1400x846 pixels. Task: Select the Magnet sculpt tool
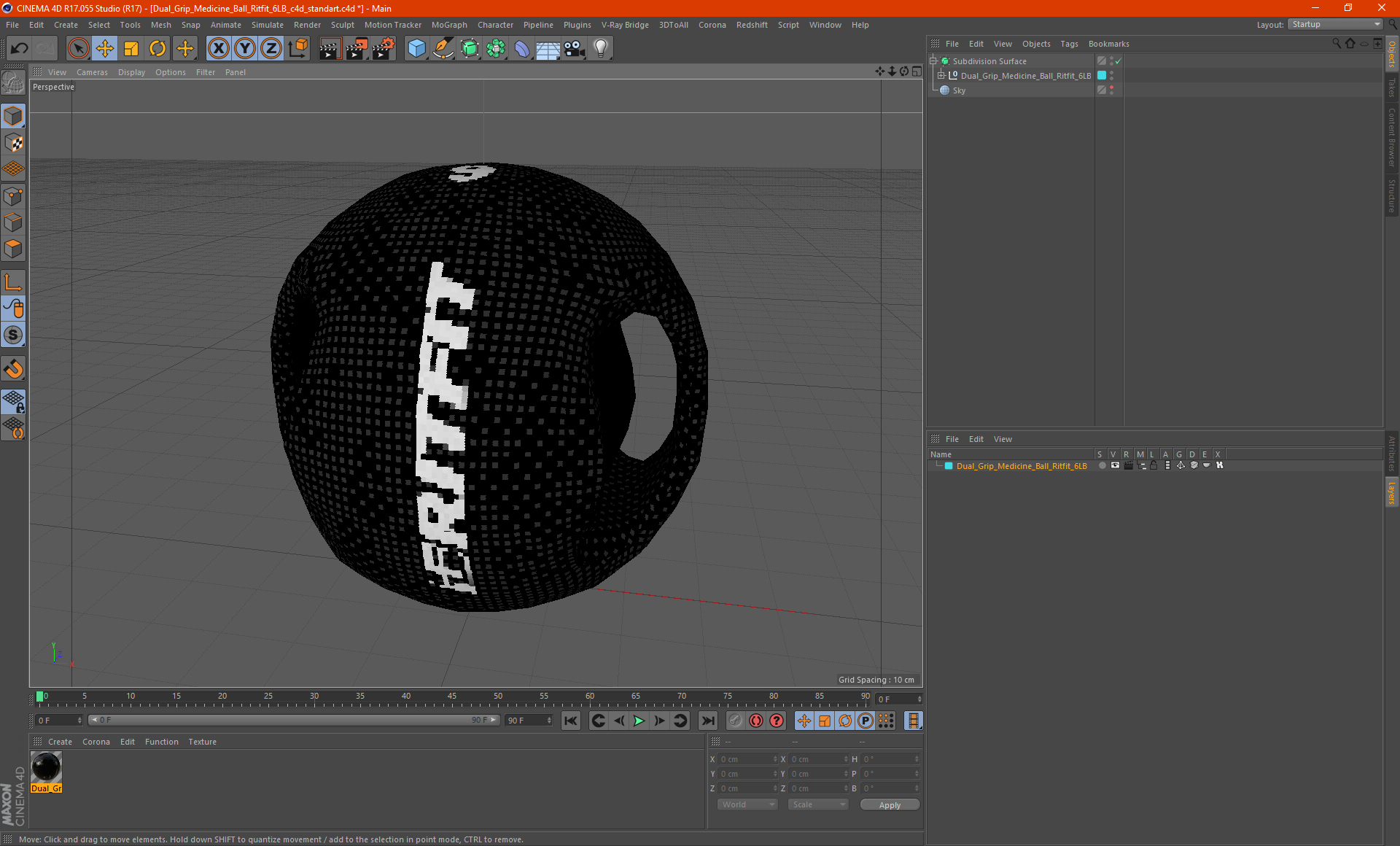(x=13, y=369)
